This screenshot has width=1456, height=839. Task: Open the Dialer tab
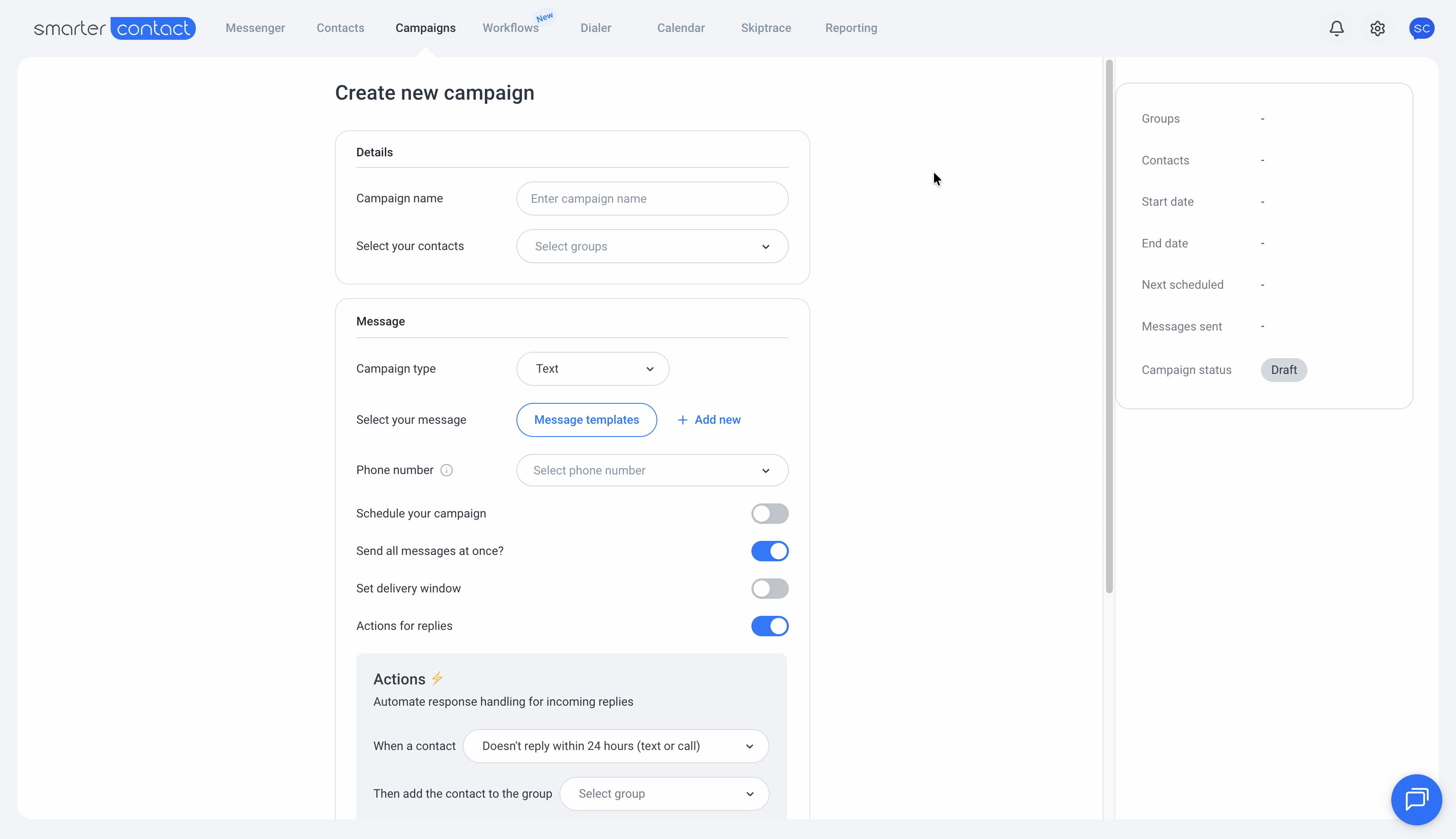coord(596,28)
